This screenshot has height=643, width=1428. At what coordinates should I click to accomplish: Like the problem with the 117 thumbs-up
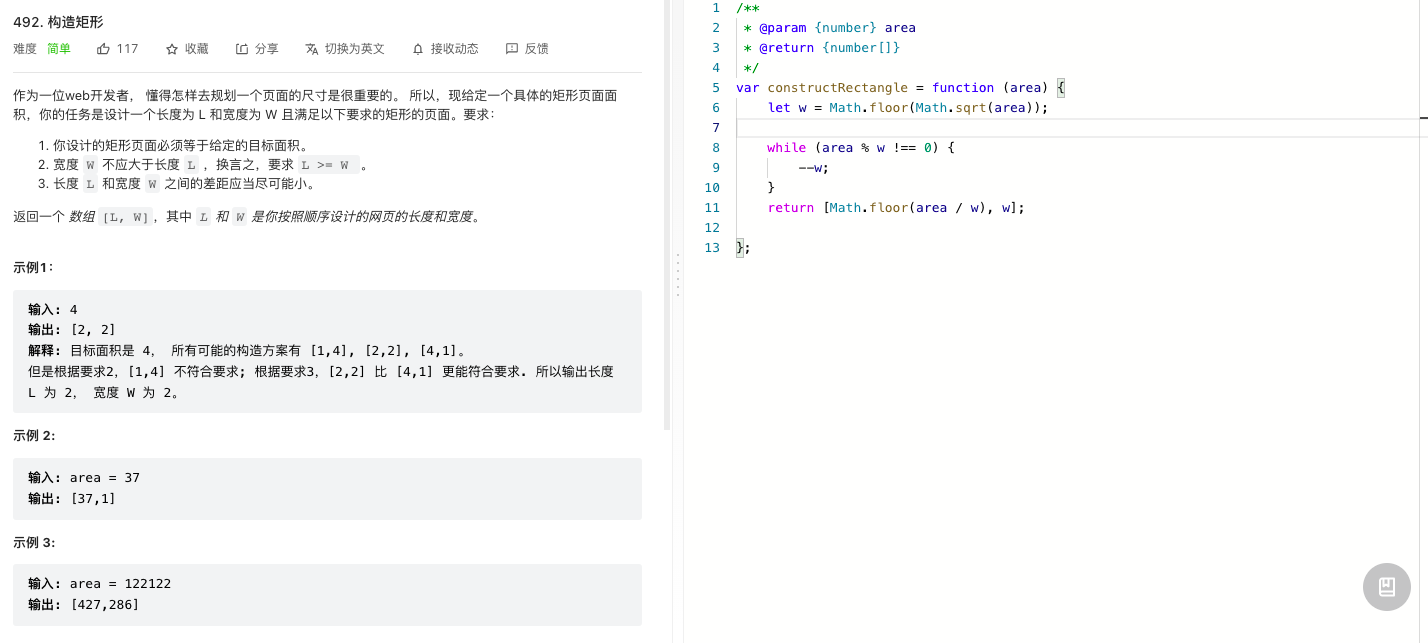[117, 48]
